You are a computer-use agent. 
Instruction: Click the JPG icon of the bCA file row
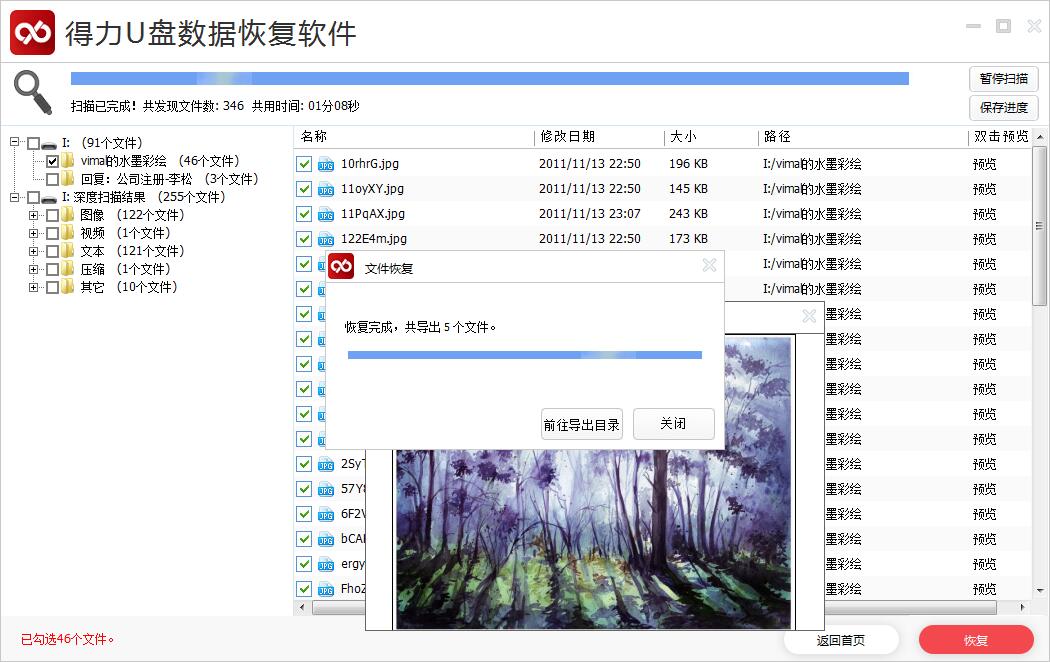tap(326, 540)
